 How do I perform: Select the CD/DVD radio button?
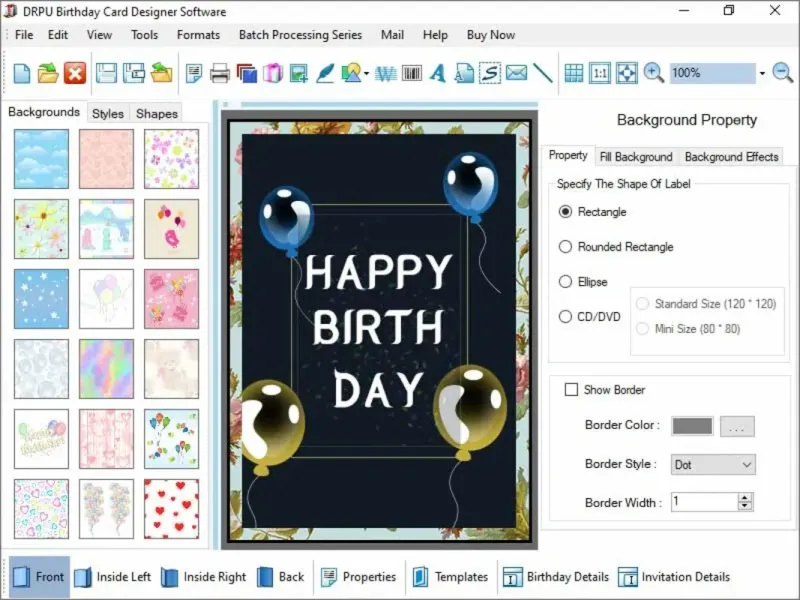[565, 317]
